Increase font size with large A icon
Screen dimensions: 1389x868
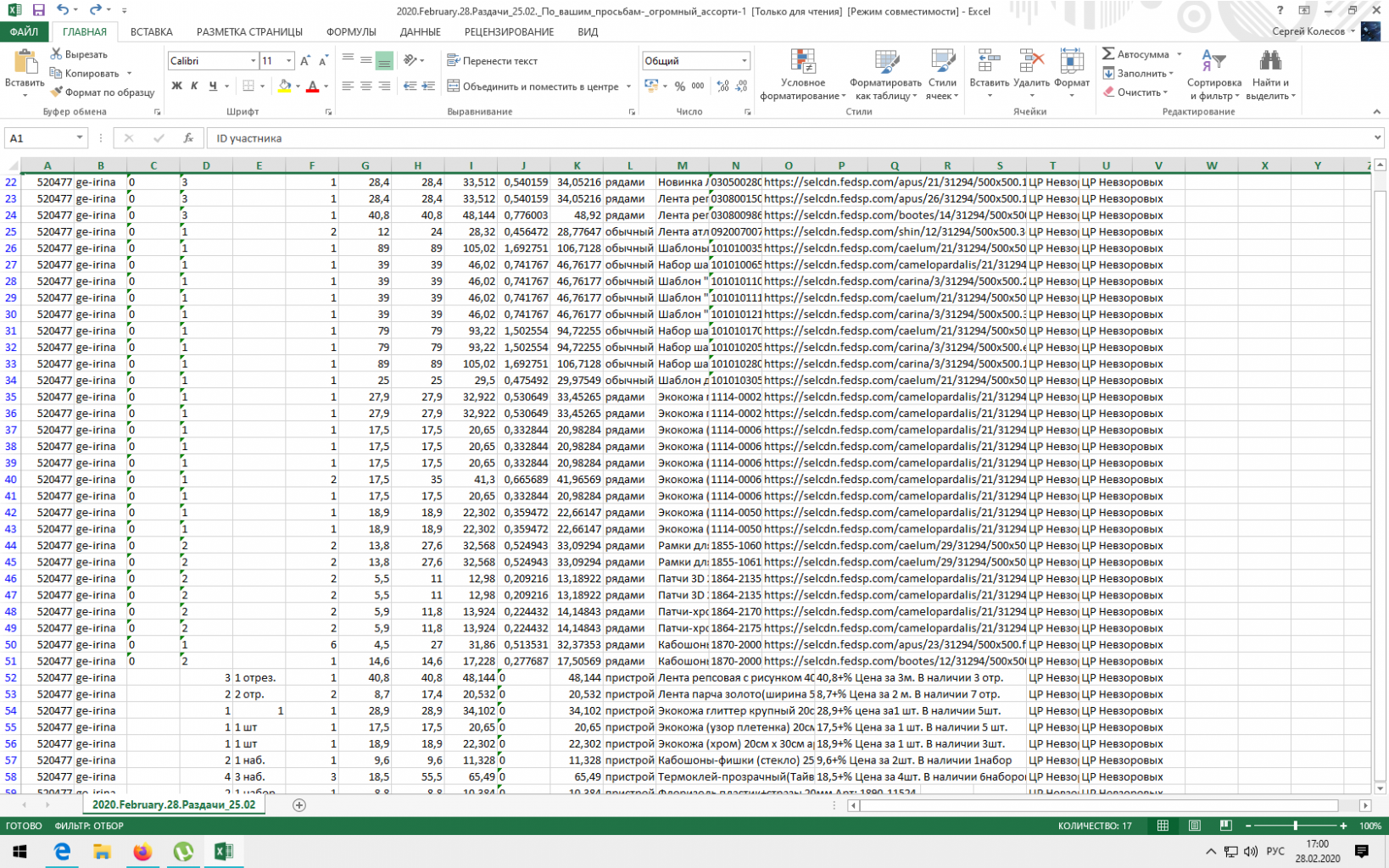coord(306,61)
